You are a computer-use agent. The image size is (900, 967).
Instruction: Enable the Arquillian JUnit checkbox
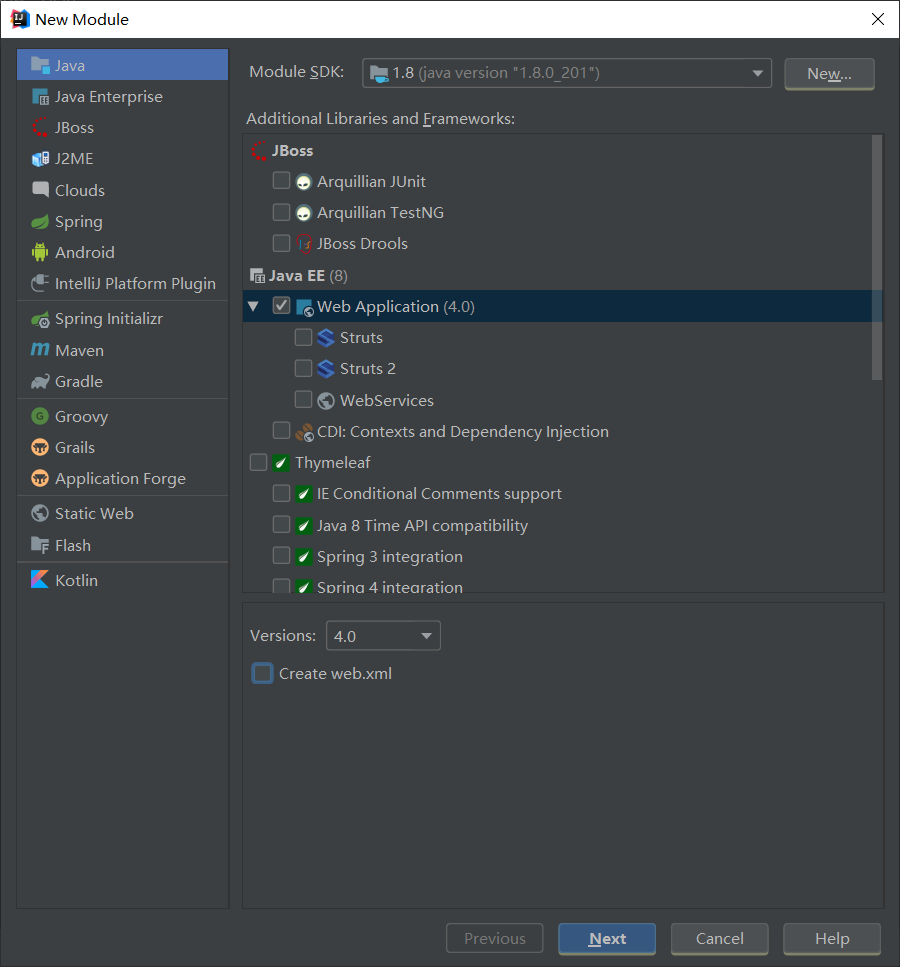pos(281,181)
